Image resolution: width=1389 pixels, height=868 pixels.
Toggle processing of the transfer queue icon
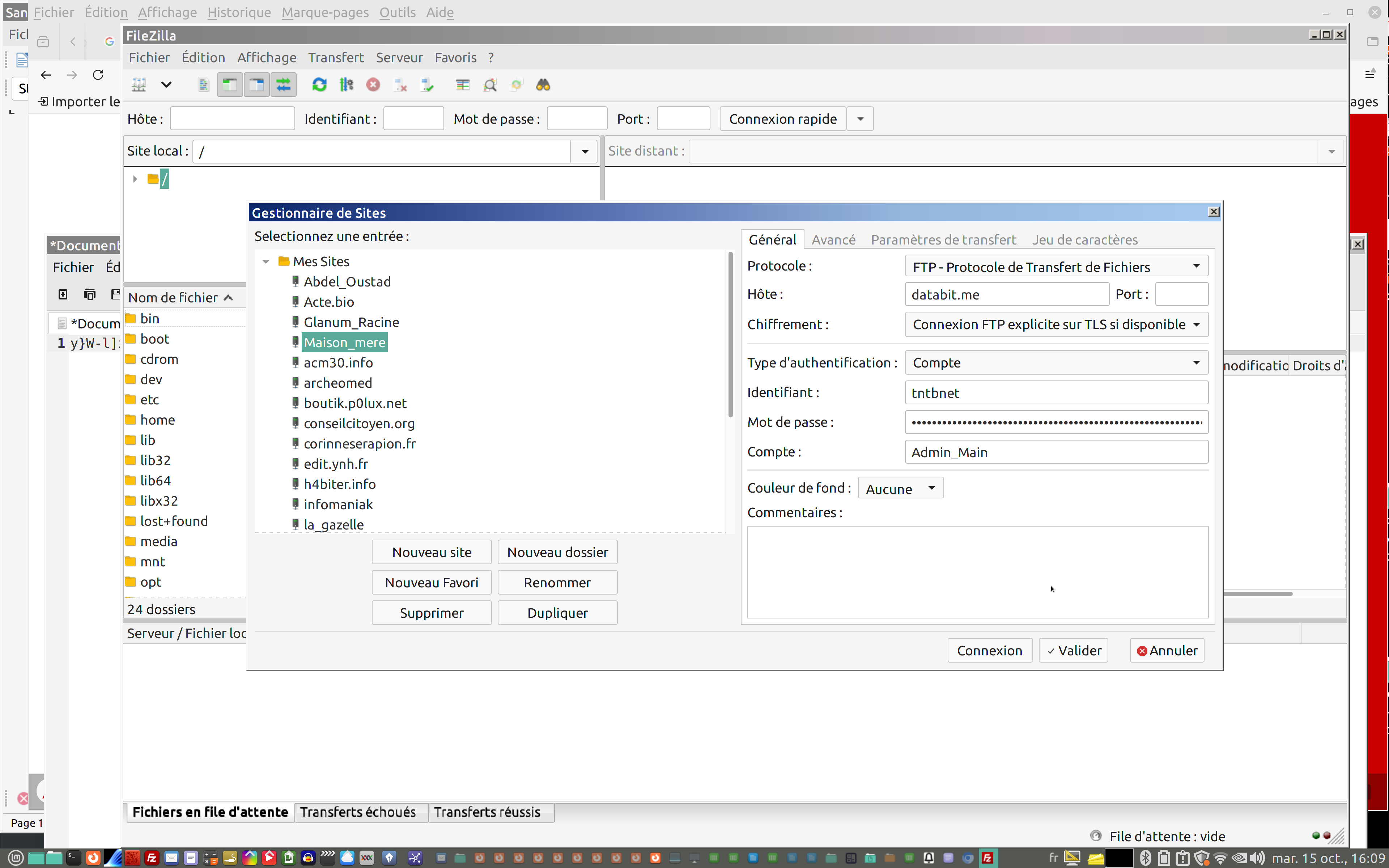pos(346,85)
